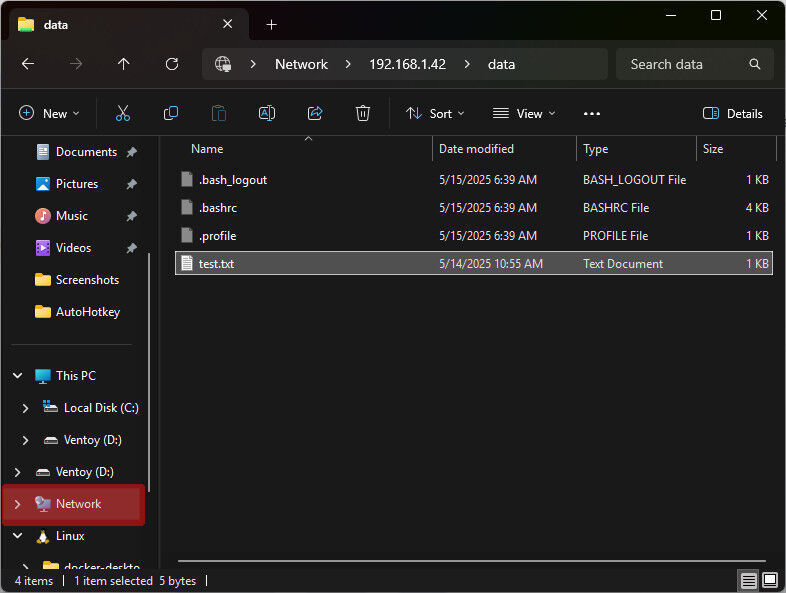Click the New button
The width and height of the screenshot is (786, 593).
pyautogui.click(x=49, y=114)
